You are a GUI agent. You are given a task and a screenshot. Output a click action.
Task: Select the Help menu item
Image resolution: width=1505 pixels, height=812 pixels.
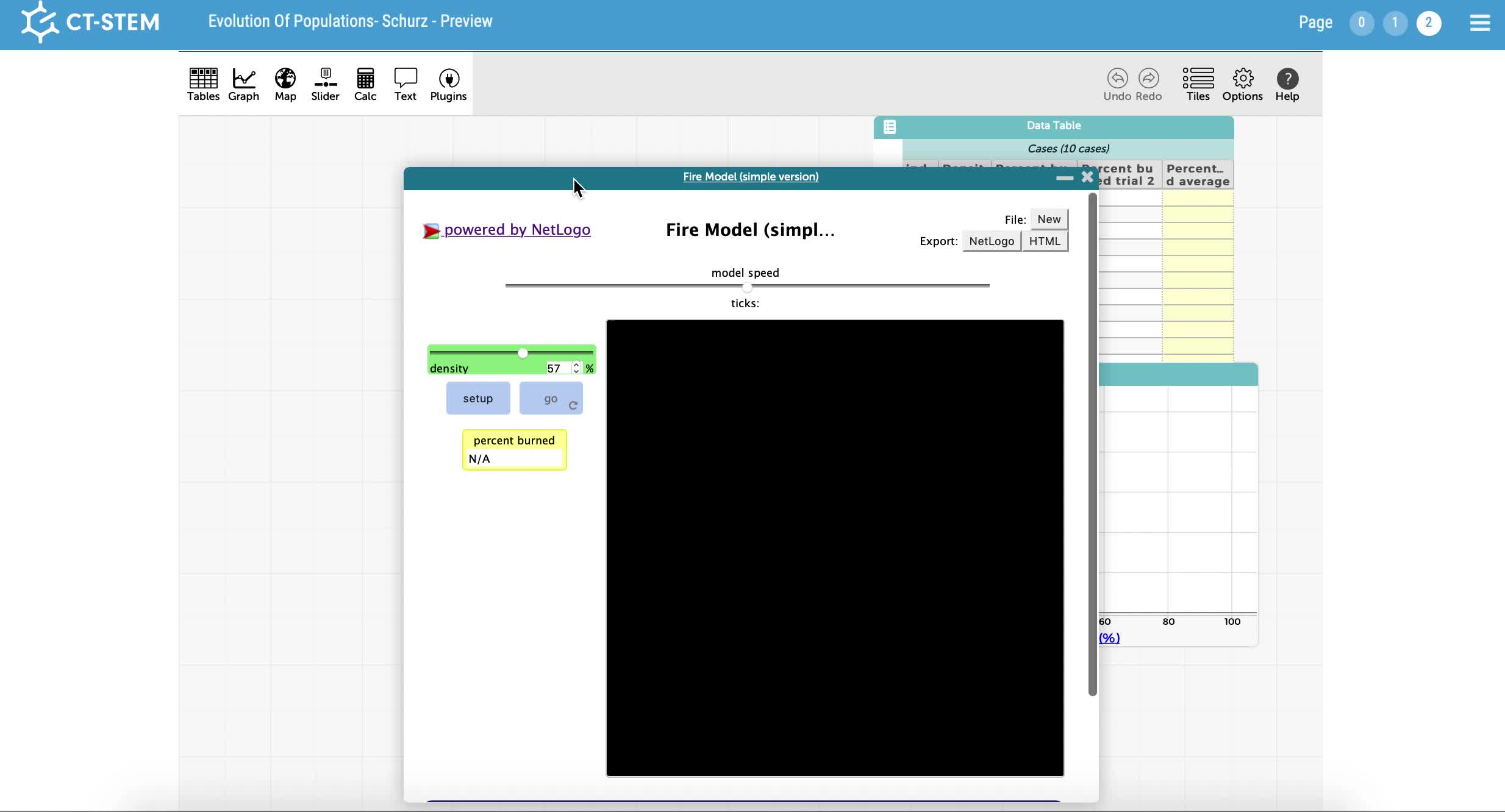pos(1288,84)
